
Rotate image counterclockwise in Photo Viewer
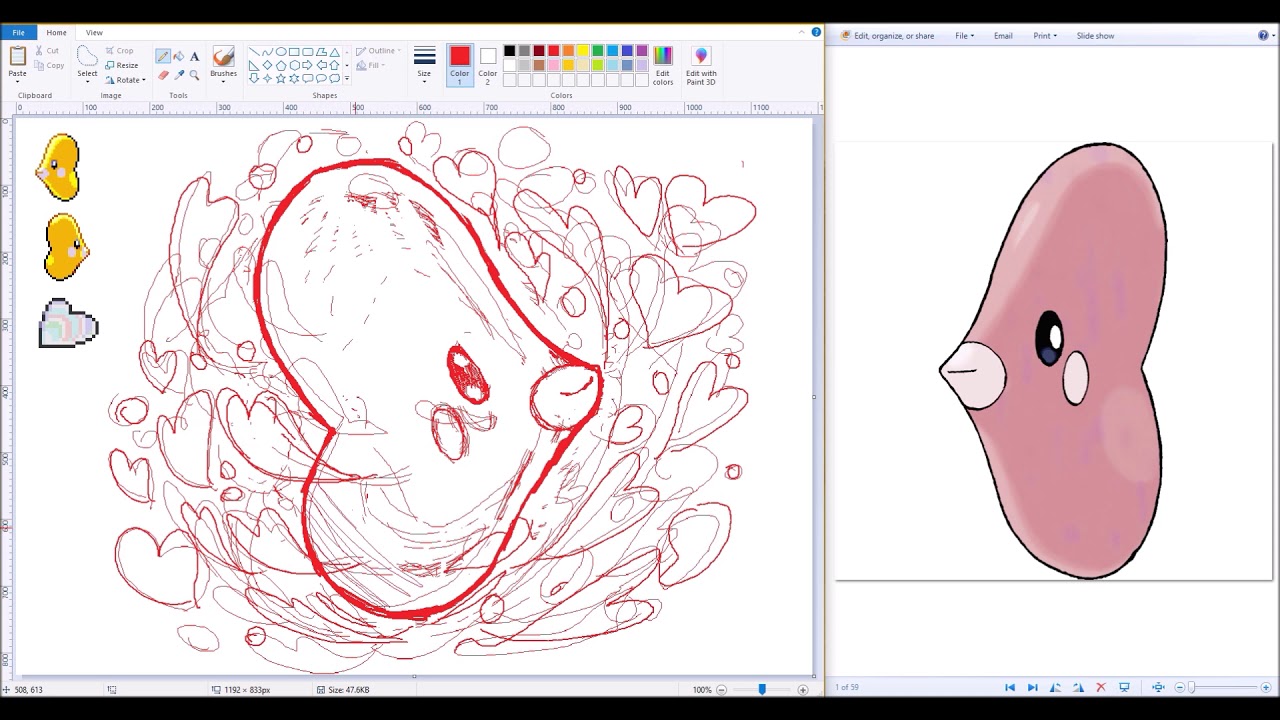1056,687
